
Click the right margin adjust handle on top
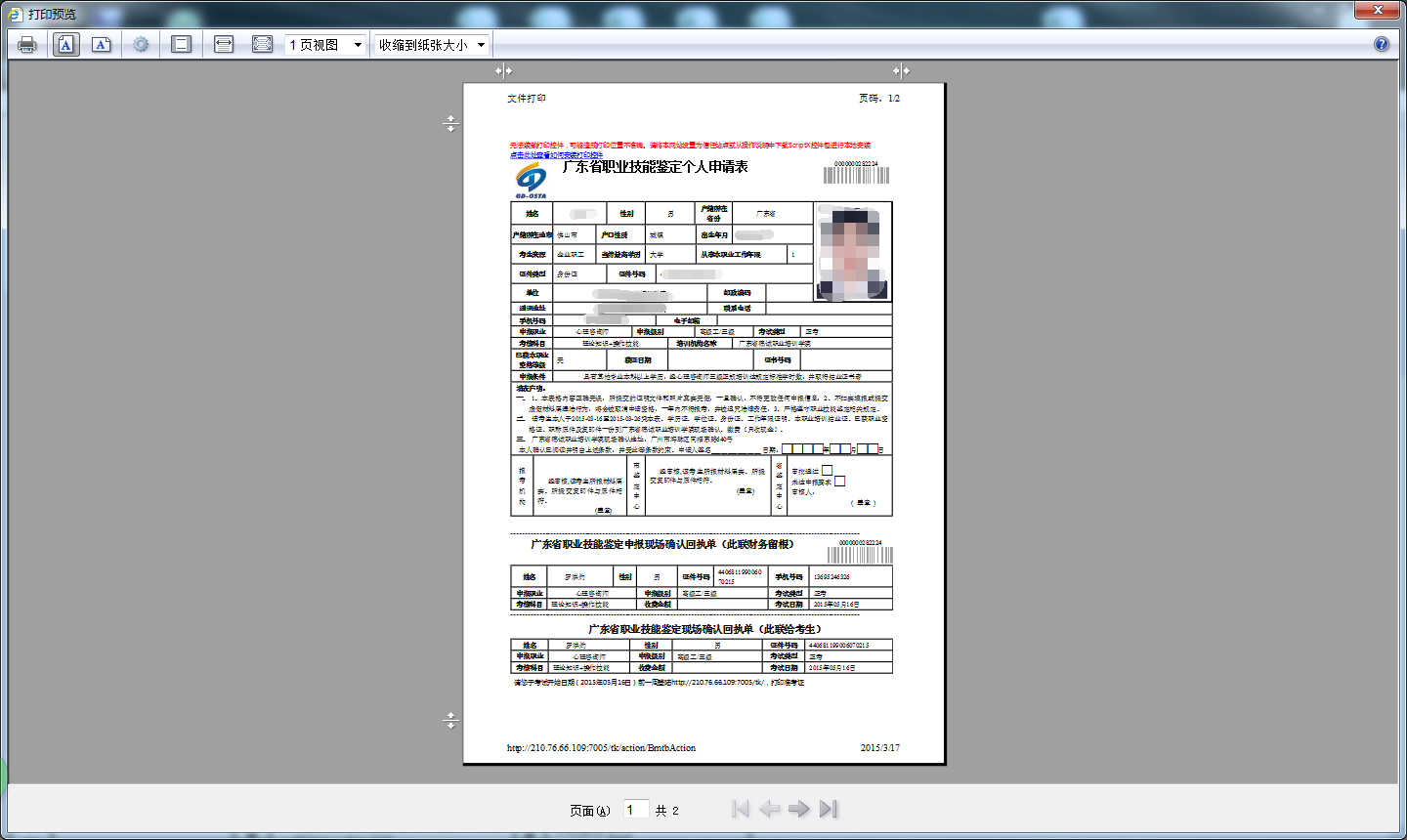(901, 70)
